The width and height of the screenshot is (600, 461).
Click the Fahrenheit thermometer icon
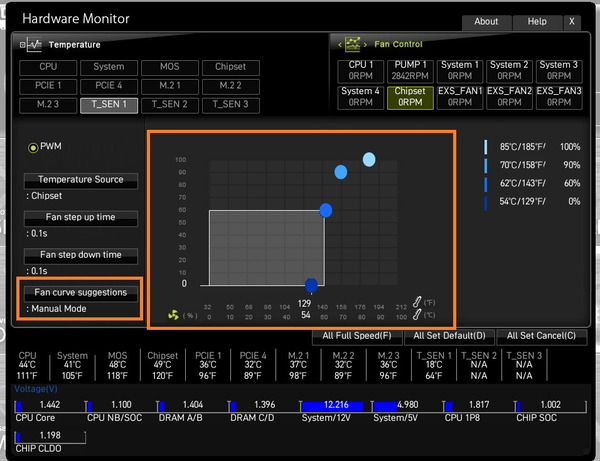click(x=417, y=302)
